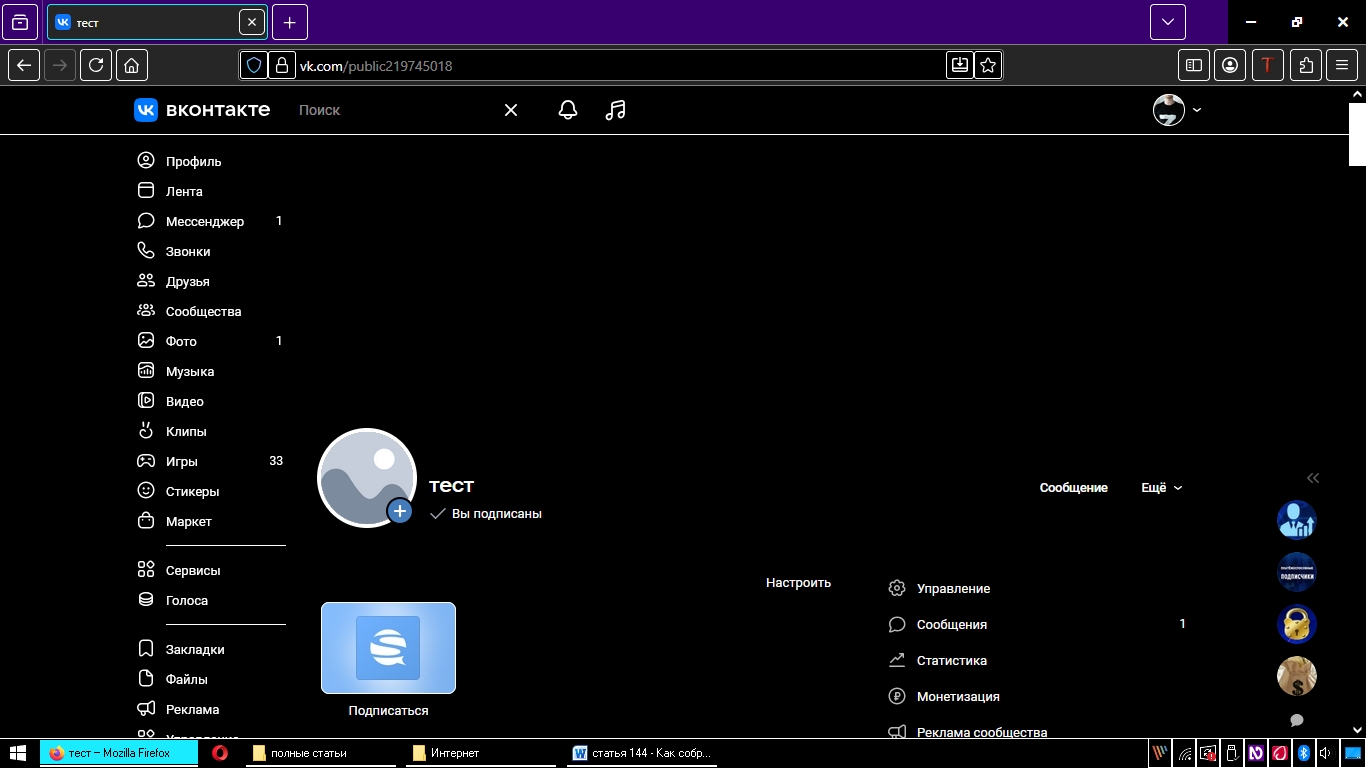
Task: Toggle the Вы подписаны subscription status
Action: click(486, 513)
